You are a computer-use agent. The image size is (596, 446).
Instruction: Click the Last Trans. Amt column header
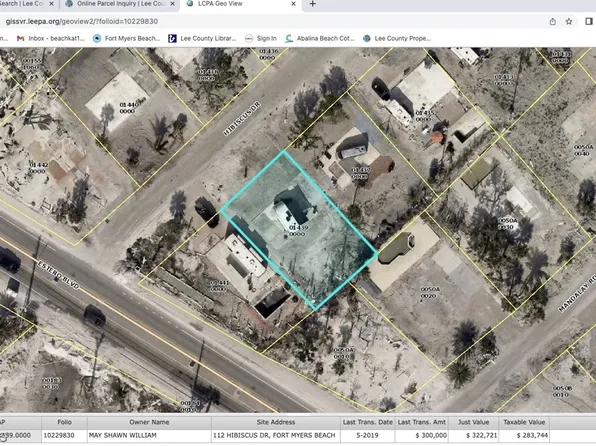tap(422, 422)
